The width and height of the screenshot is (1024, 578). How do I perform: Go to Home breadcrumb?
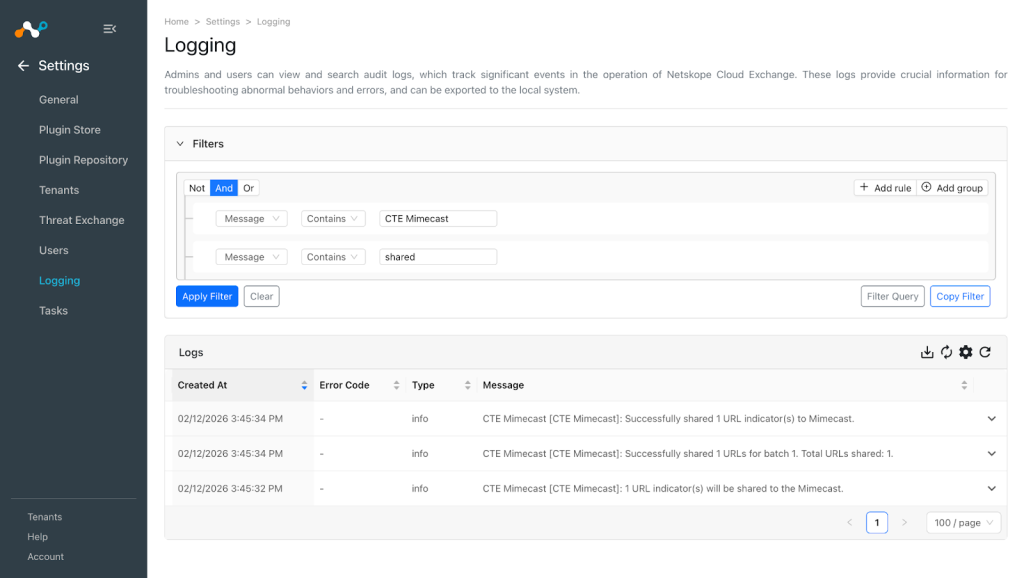pos(176,22)
